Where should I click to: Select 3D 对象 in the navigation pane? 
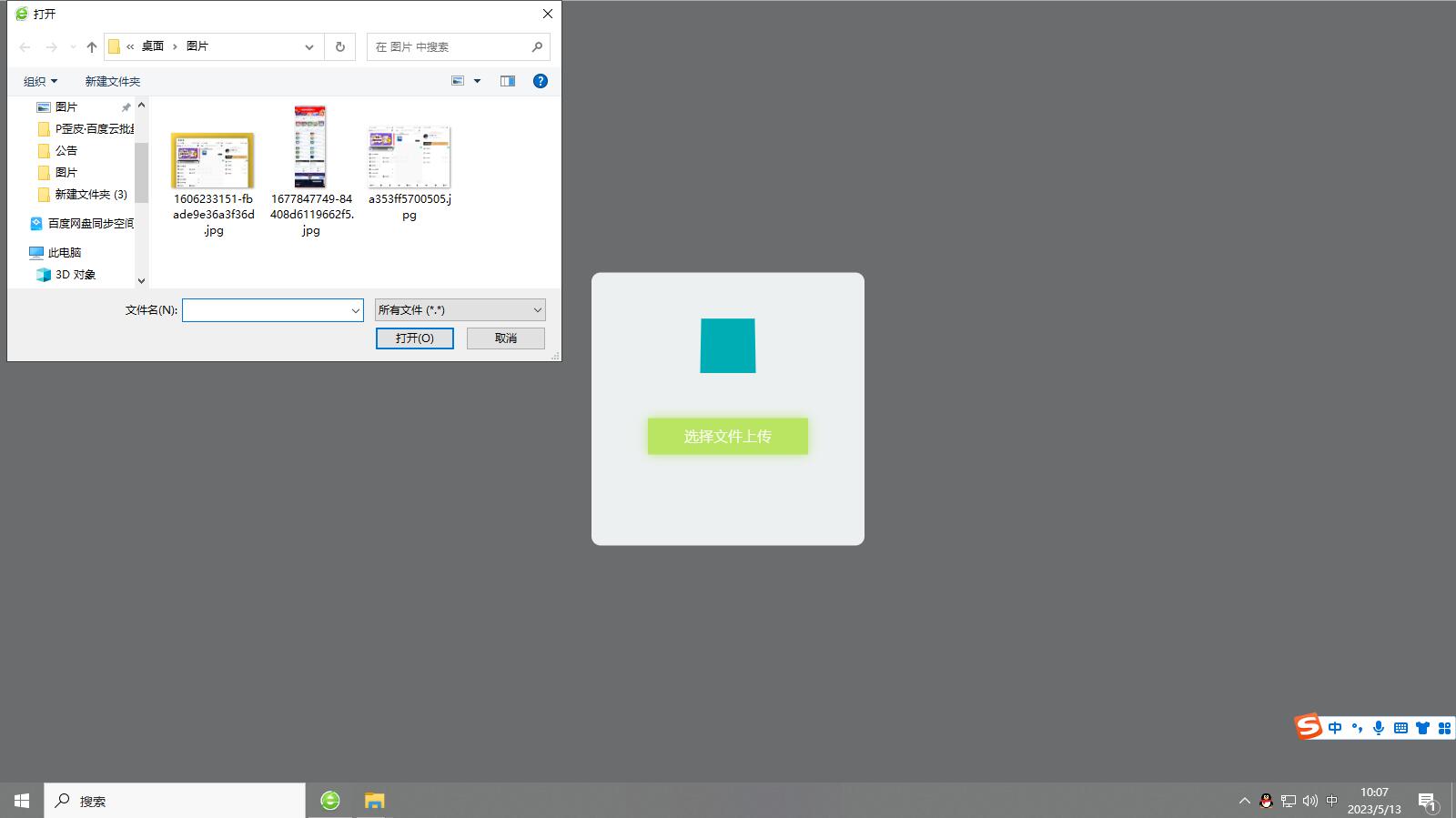[x=66, y=274]
